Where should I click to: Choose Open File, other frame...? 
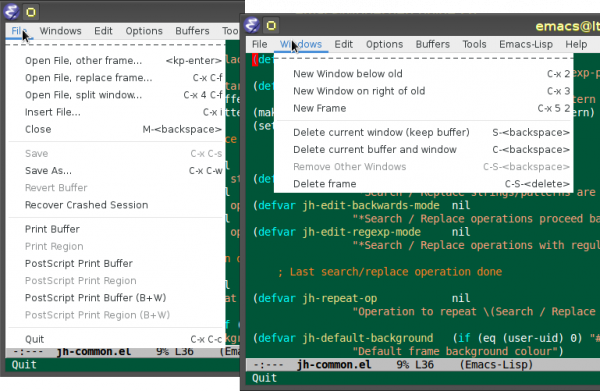pos(116,60)
